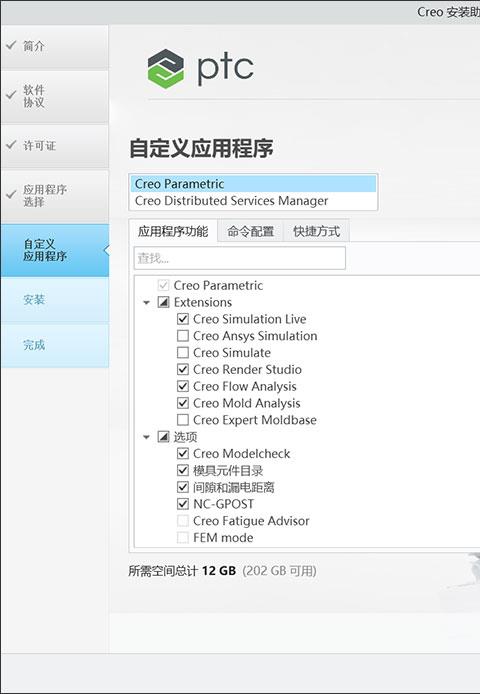The height and width of the screenshot is (694, 480).
Task: Click the checkmark icon beside 许可证
Action: [12, 145]
